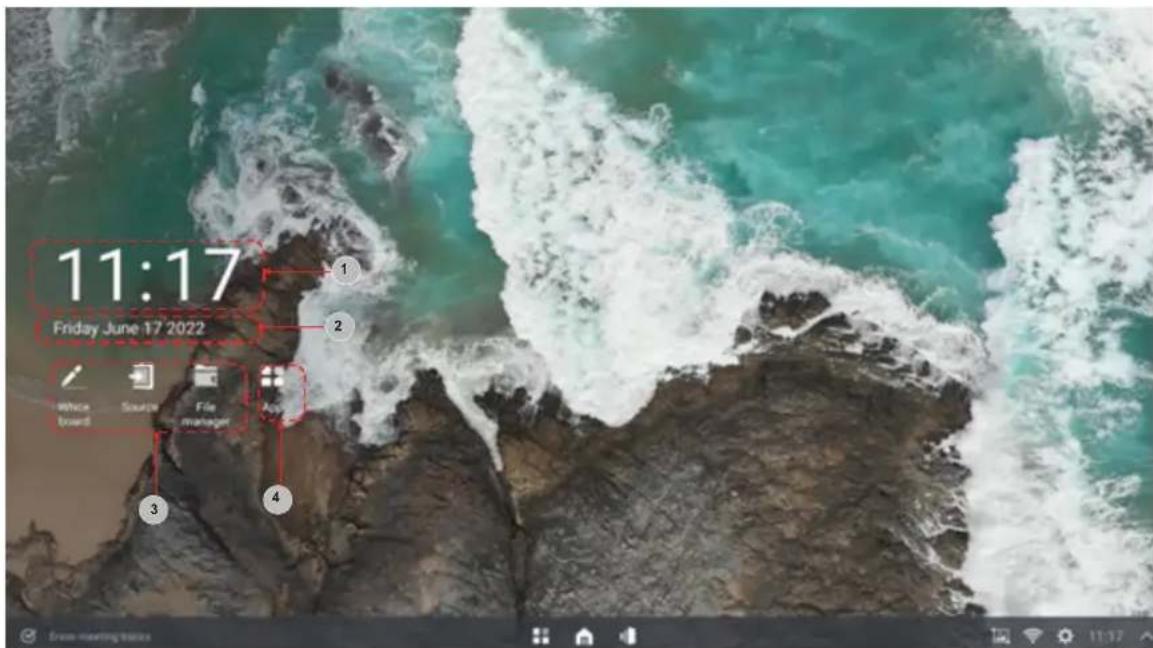Expand the tray with the up chevron

[1146, 636]
